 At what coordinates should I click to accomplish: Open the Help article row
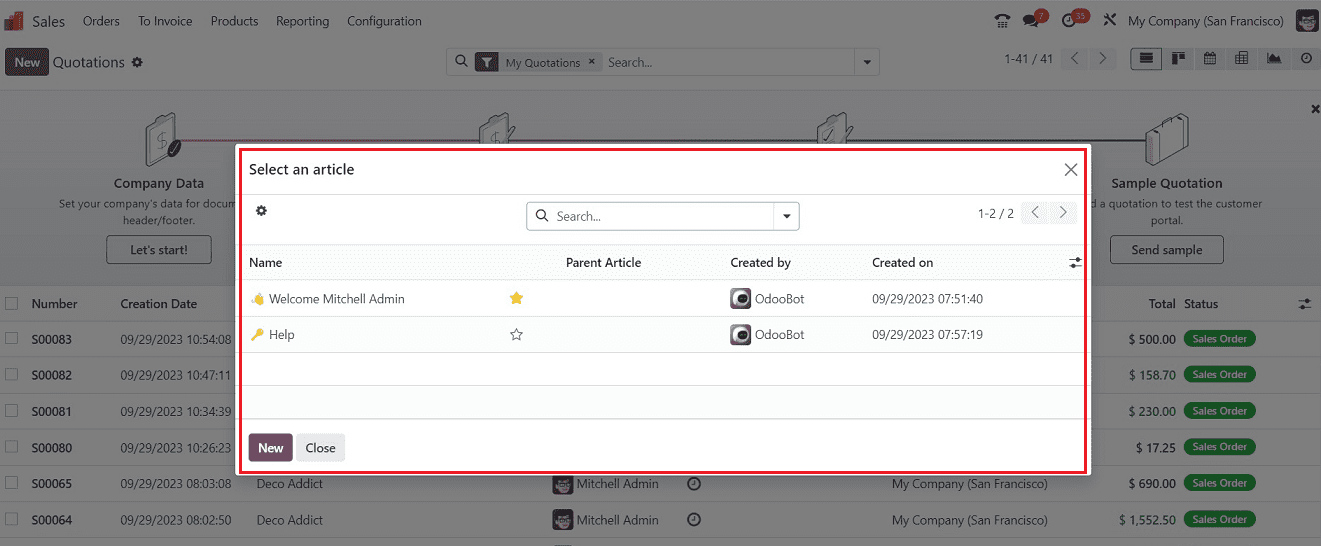click(662, 335)
